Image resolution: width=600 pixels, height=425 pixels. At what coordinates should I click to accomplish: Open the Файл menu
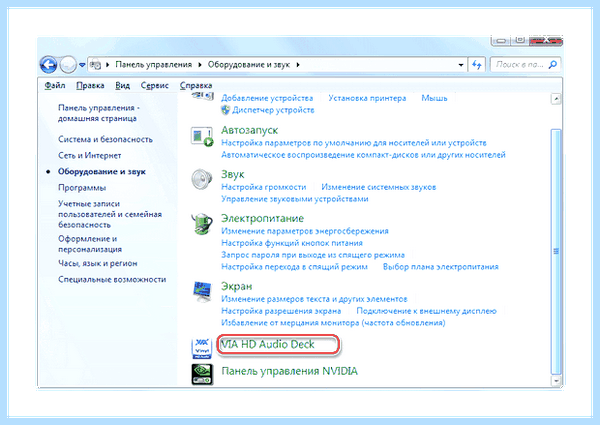click(55, 85)
